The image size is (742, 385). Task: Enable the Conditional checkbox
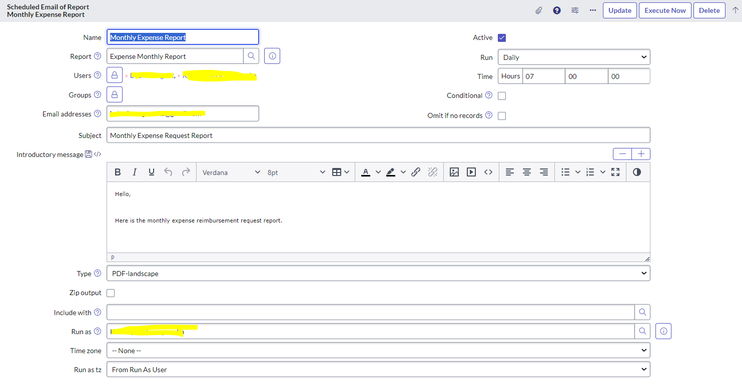pos(502,96)
